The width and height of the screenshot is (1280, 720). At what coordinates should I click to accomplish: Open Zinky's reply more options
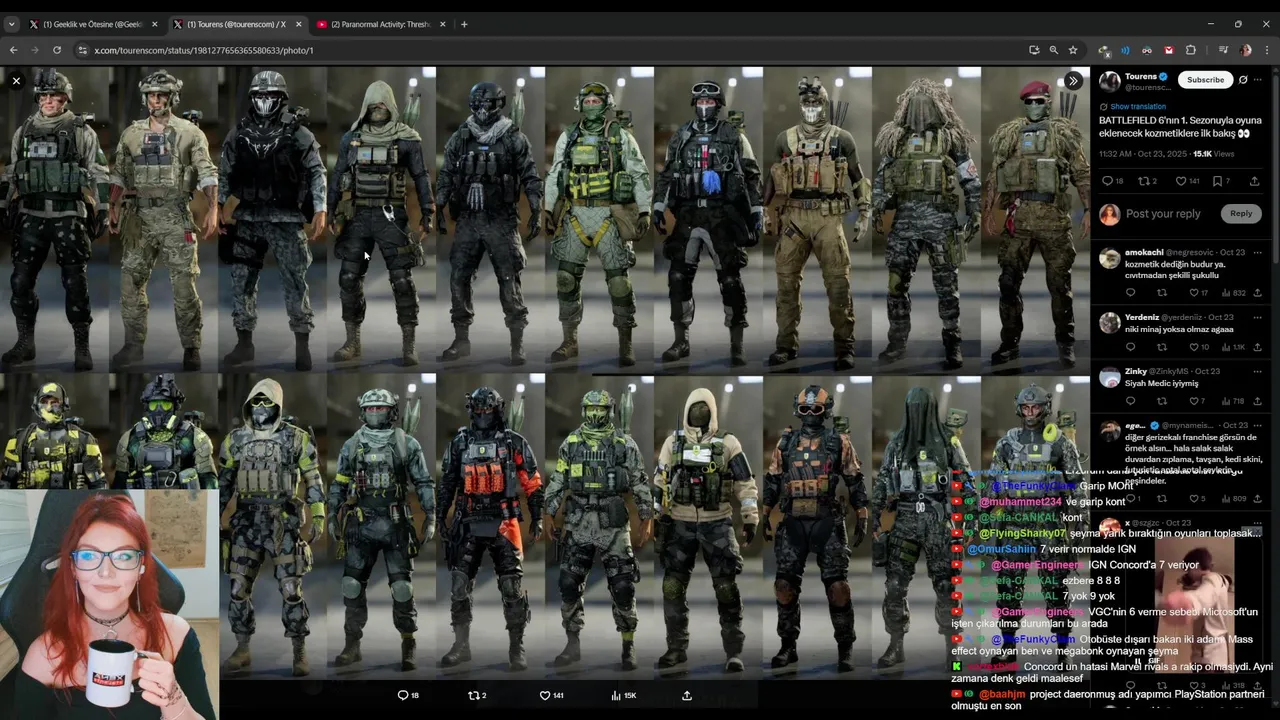click(1258, 371)
